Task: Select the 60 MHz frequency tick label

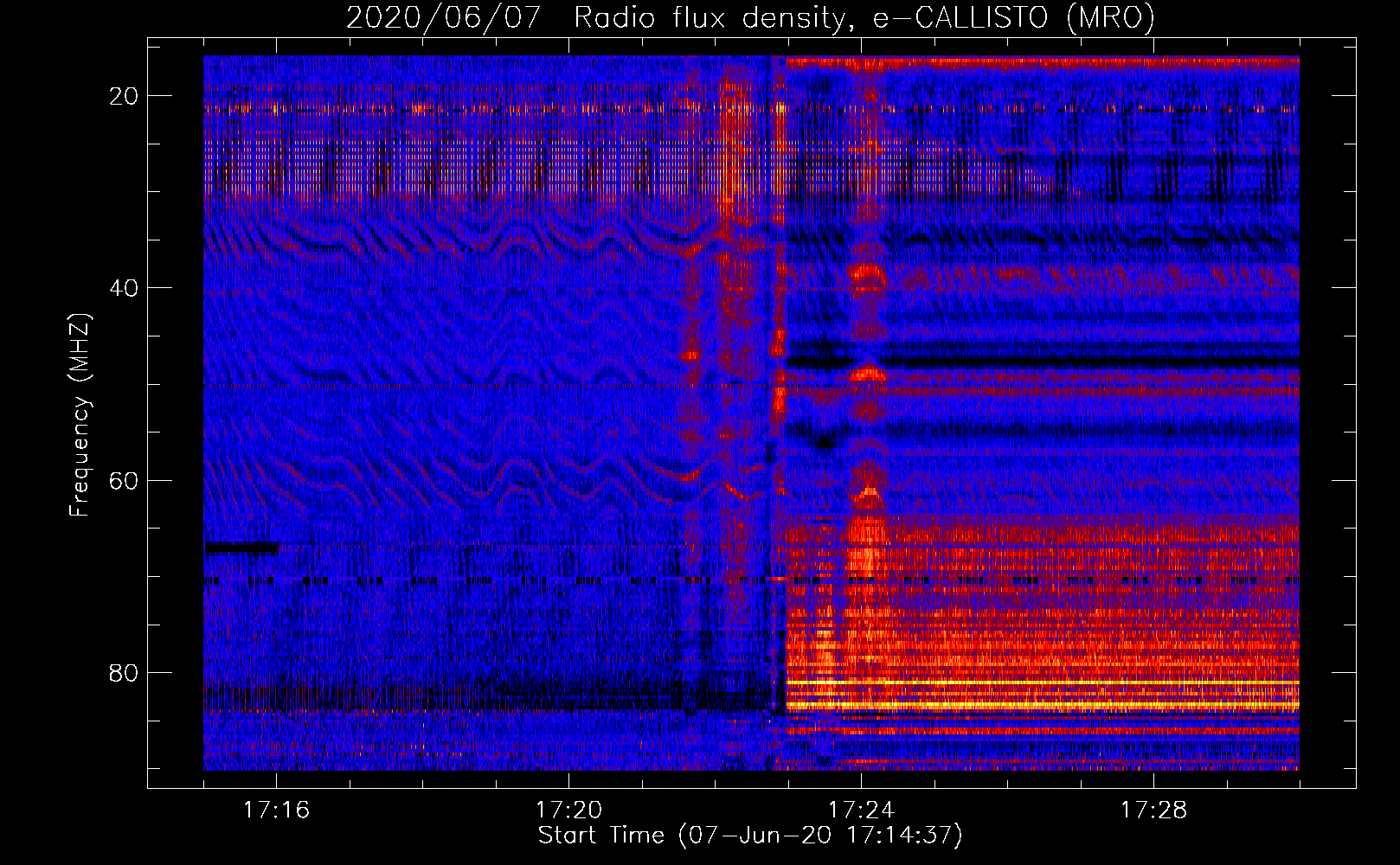Action: tap(125, 480)
